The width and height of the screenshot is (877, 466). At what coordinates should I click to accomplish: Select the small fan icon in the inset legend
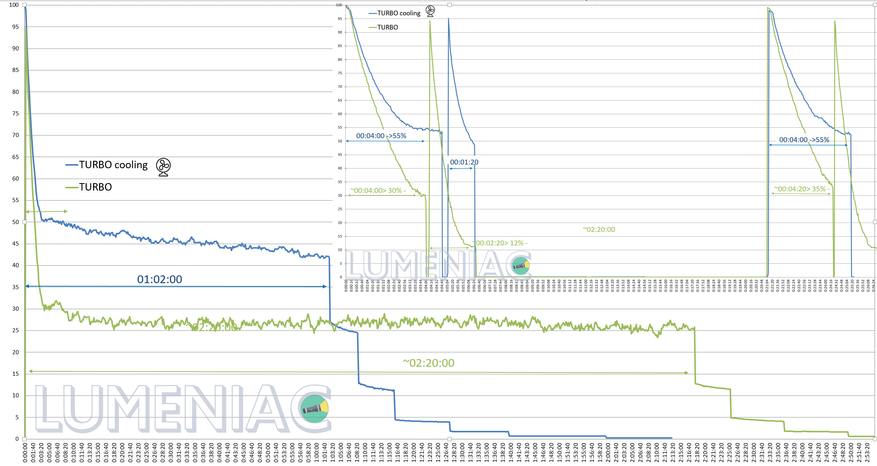430,11
